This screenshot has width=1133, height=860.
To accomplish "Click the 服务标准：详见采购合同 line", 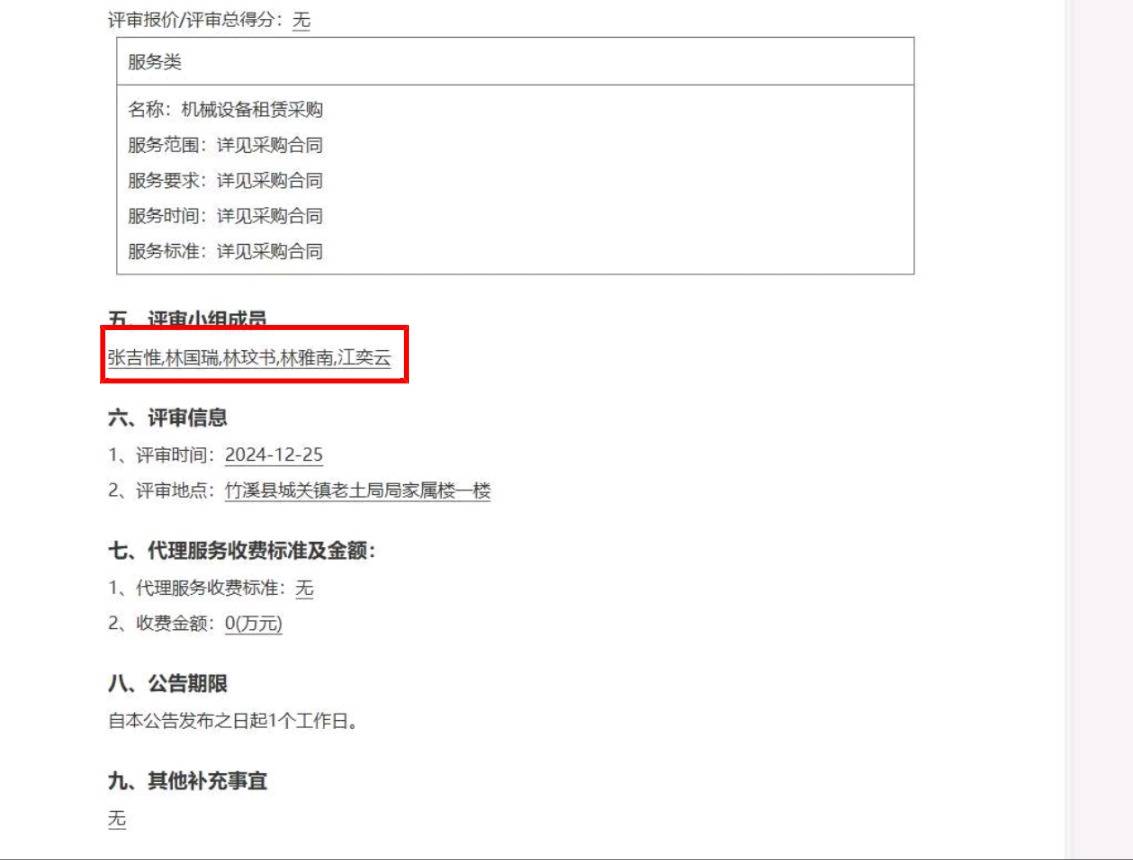I will [225, 251].
